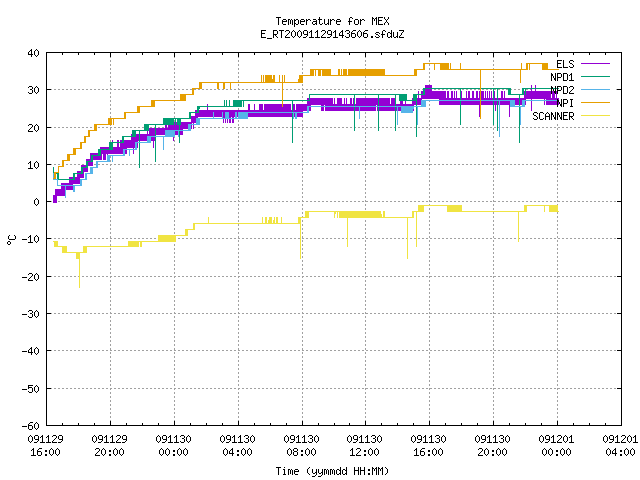Click the x-axis label 091130 12:00
This screenshot has height=480, width=640.
click(x=365, y=446)
